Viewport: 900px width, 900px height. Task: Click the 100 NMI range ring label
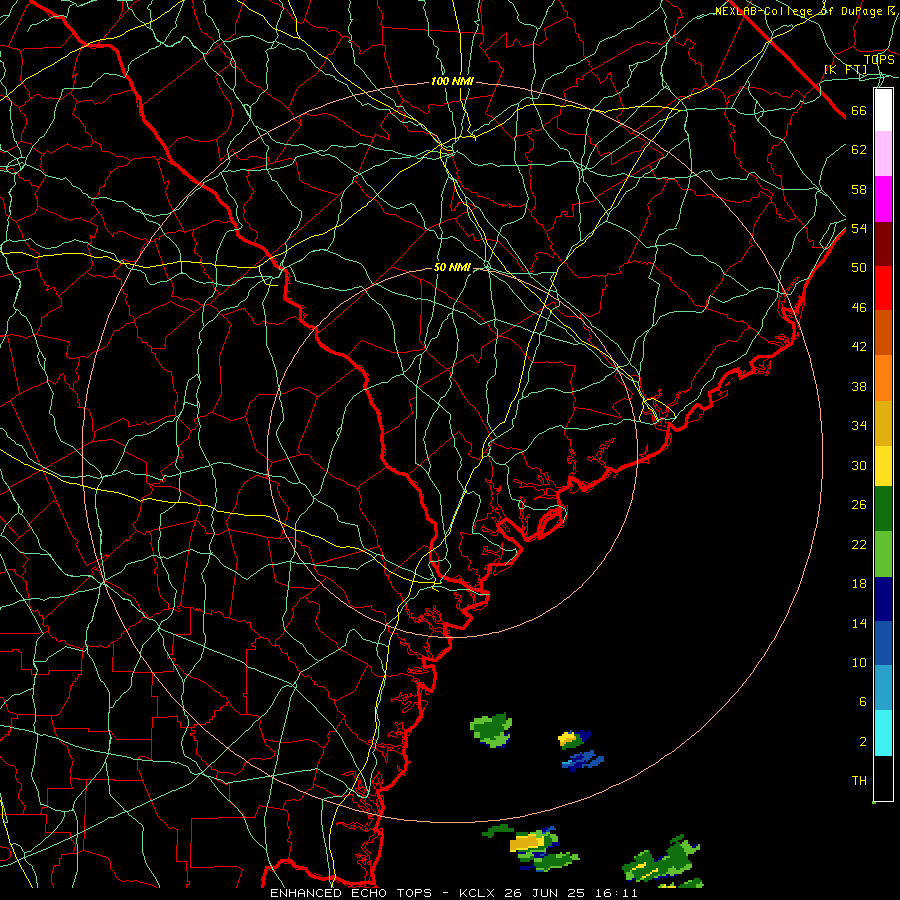click(452, 82)
